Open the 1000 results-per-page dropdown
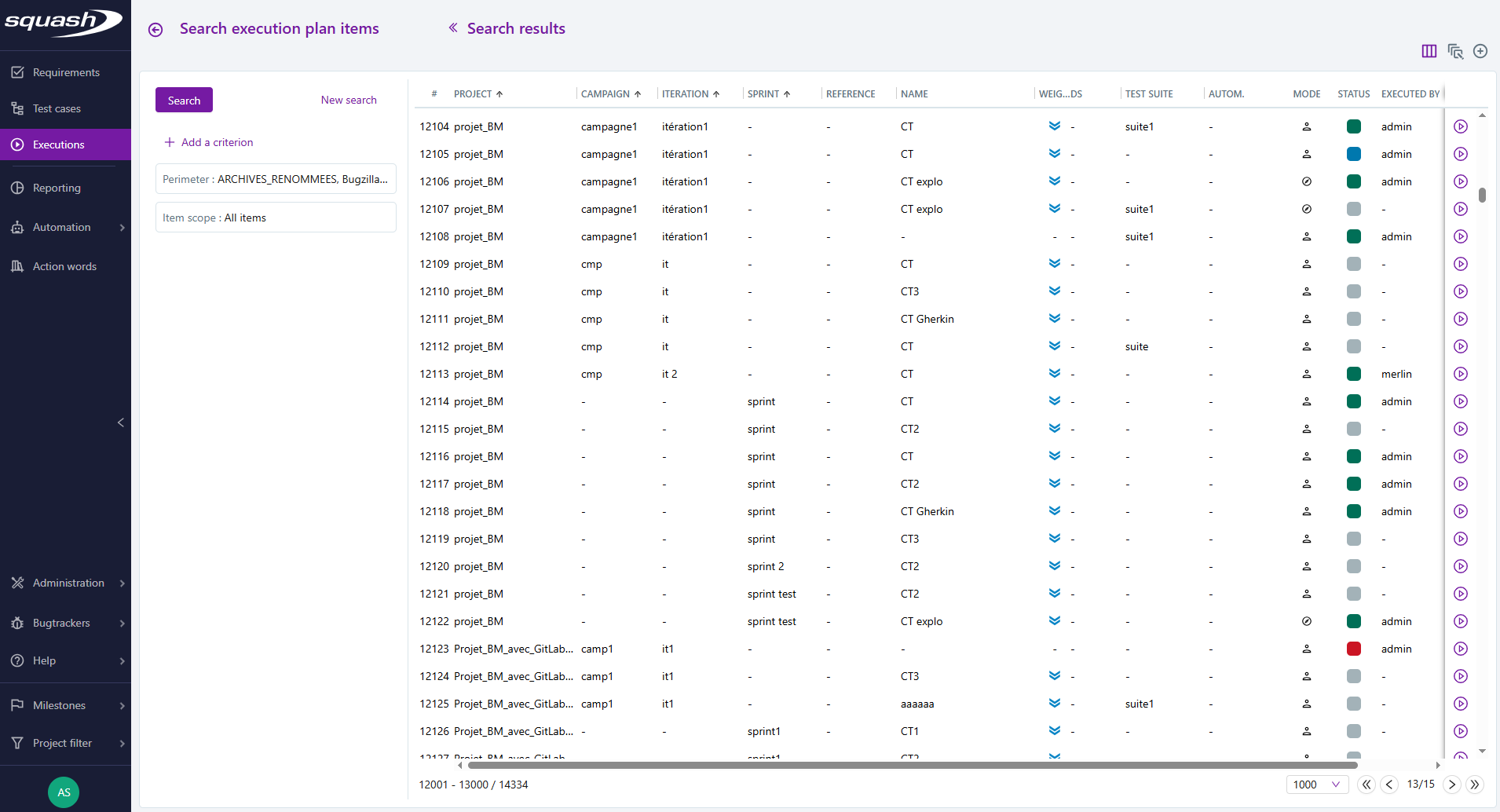The image size is (1500, 812). point(1316,784)
